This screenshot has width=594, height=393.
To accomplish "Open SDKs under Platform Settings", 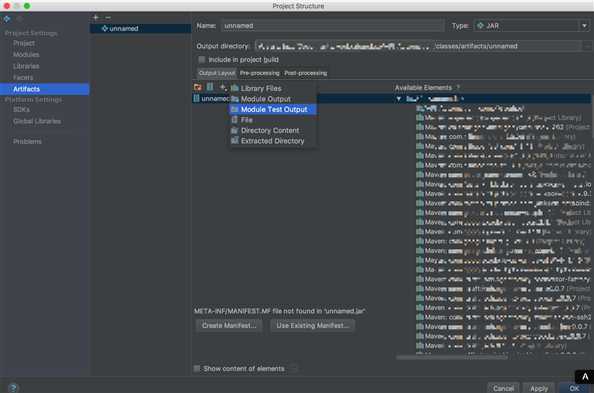I will click(21, 110).
